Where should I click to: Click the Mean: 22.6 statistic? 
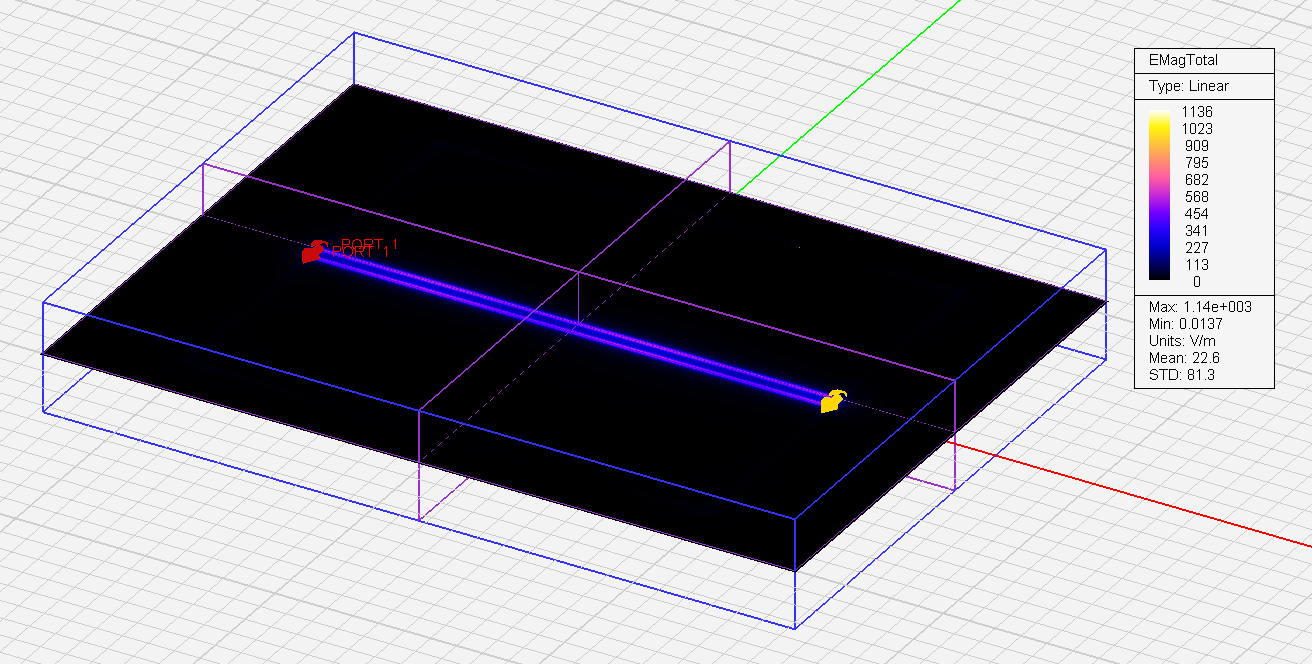tap(1184, 358)
